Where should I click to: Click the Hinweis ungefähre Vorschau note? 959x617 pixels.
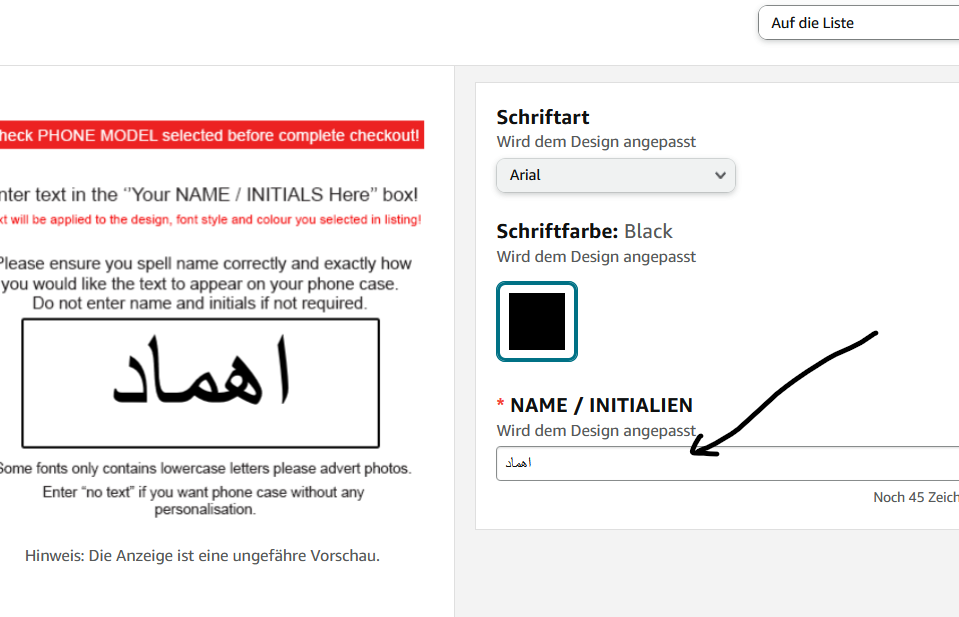click(x=202, y=556)
